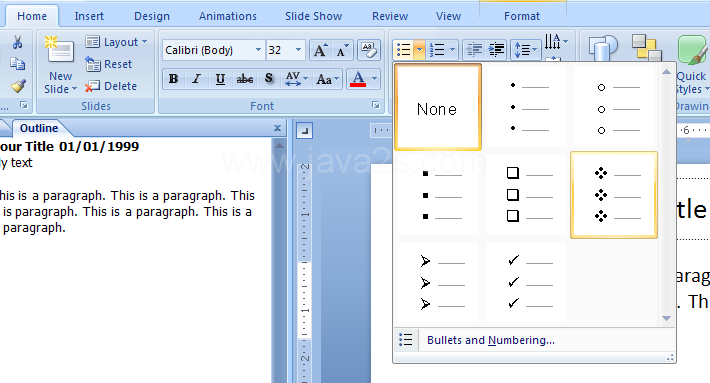Click the Copy icon
Viewport: 710px width, 383px height.
(x=17, y=64)
